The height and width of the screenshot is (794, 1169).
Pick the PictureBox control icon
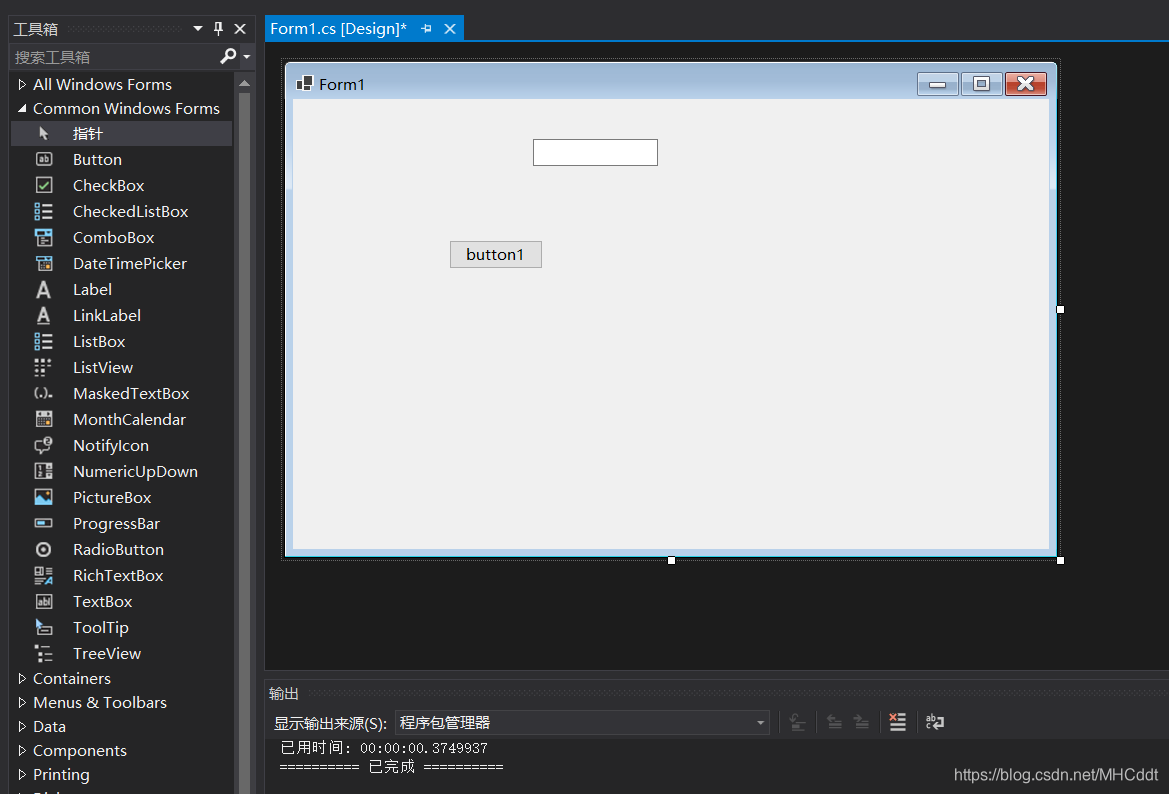tap(44, 497)
